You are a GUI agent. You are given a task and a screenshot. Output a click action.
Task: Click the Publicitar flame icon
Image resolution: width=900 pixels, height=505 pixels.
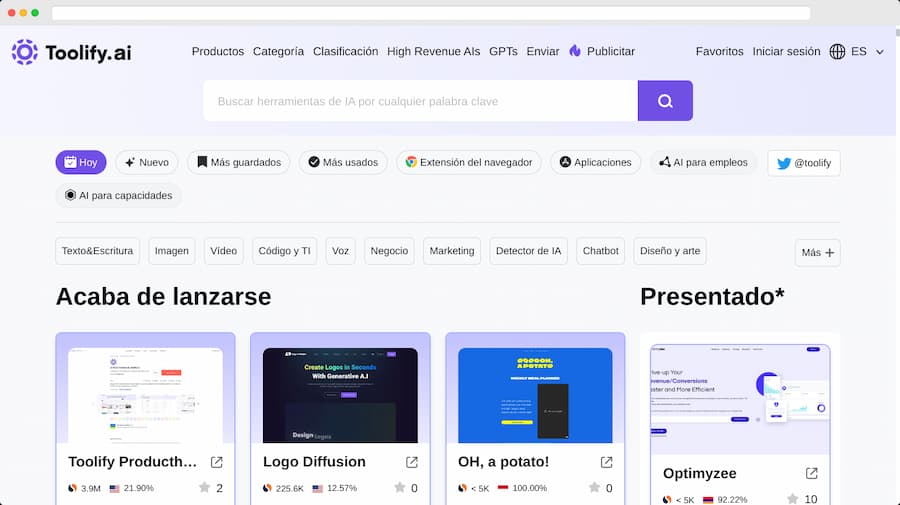coord(575,51)
